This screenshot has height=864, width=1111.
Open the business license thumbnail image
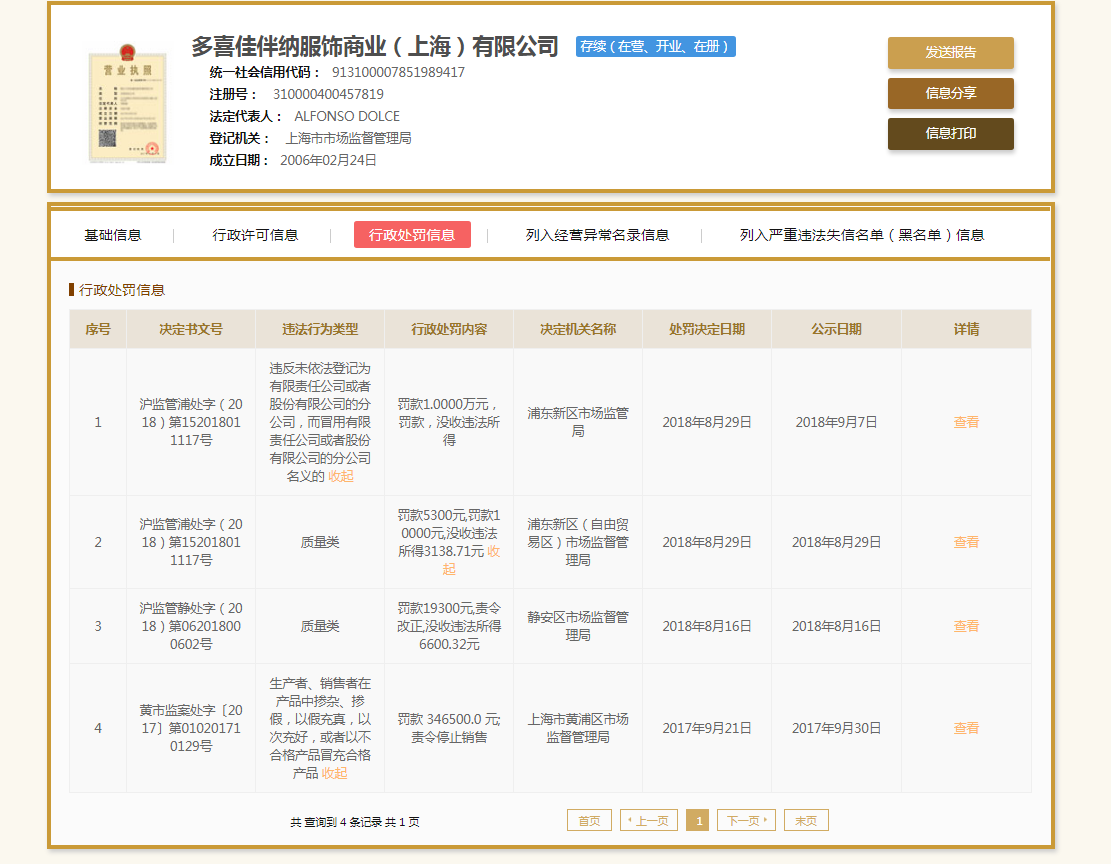(x=128, y=104)
